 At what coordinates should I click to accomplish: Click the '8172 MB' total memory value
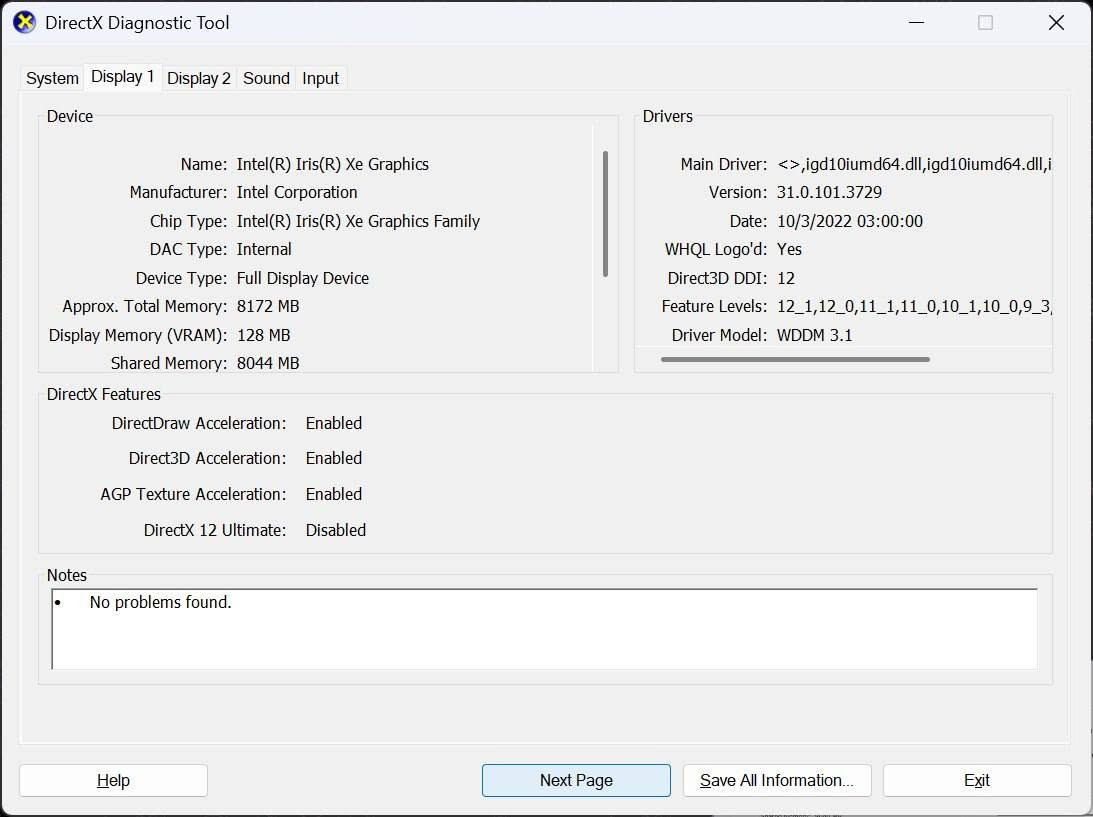point(268,307)
